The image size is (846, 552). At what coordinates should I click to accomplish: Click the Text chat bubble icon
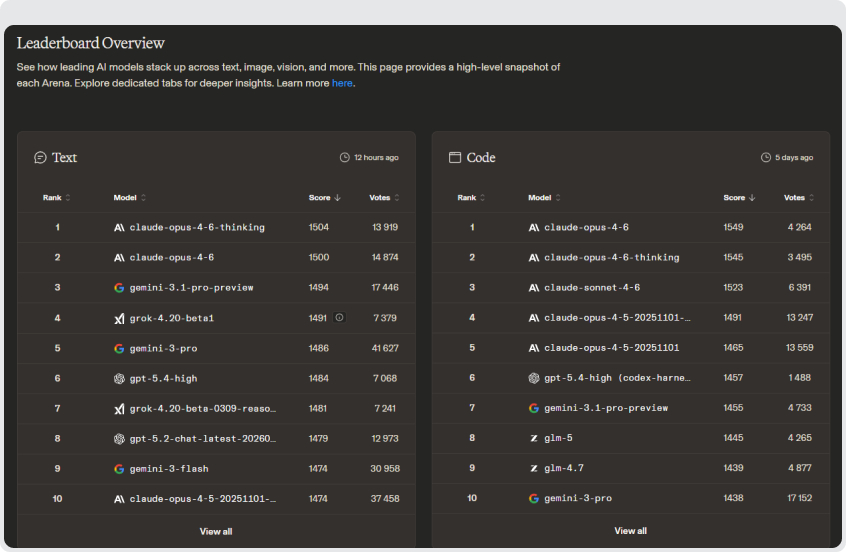pyautogui.click(x=40, y=158)
